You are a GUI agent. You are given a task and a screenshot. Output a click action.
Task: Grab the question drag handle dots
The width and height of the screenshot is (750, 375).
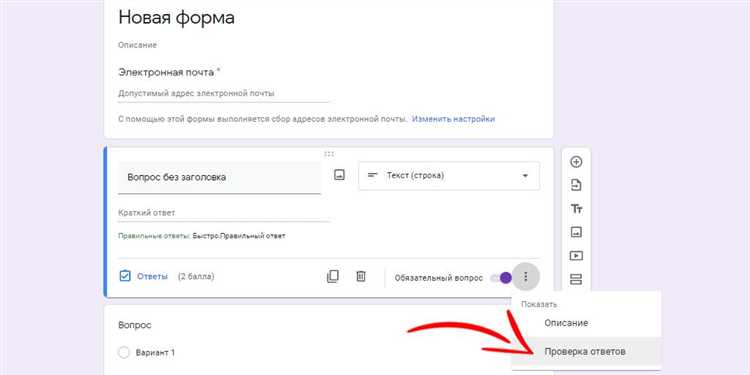(329, 154)
